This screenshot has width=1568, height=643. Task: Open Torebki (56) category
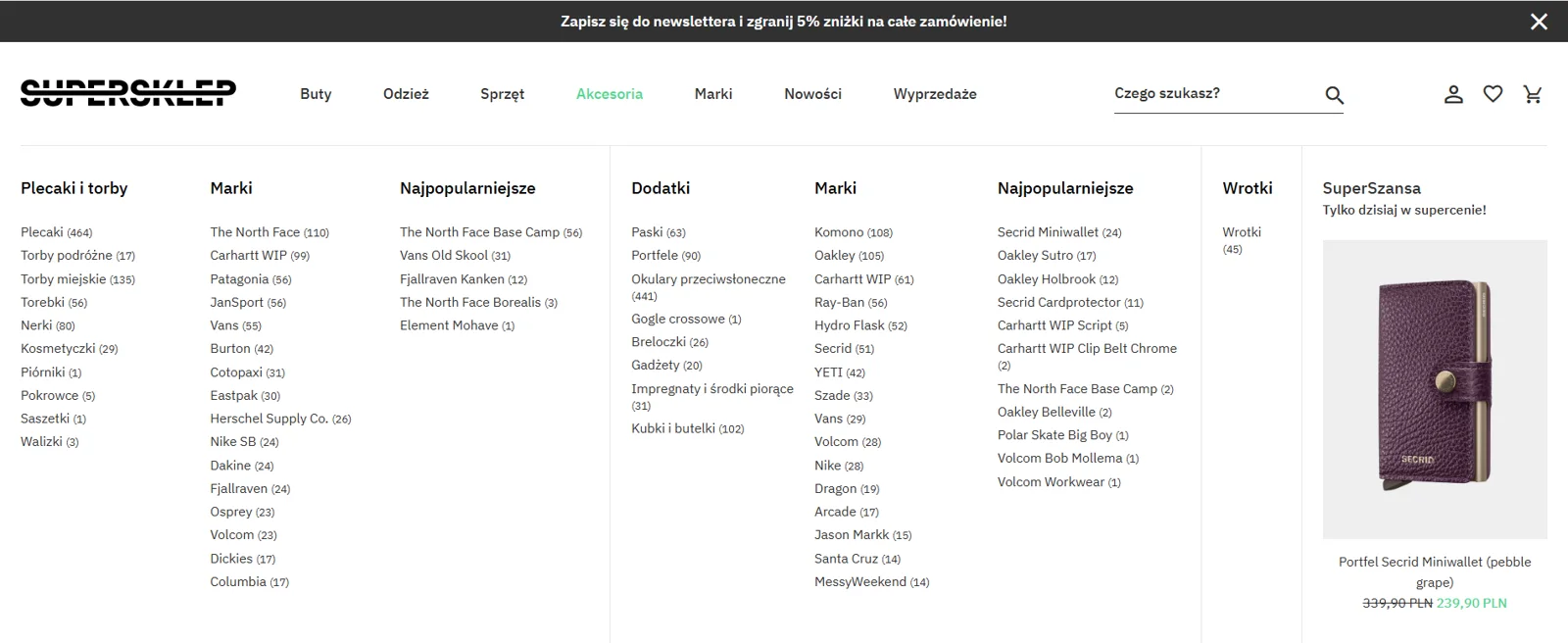(x=54, y=303)
